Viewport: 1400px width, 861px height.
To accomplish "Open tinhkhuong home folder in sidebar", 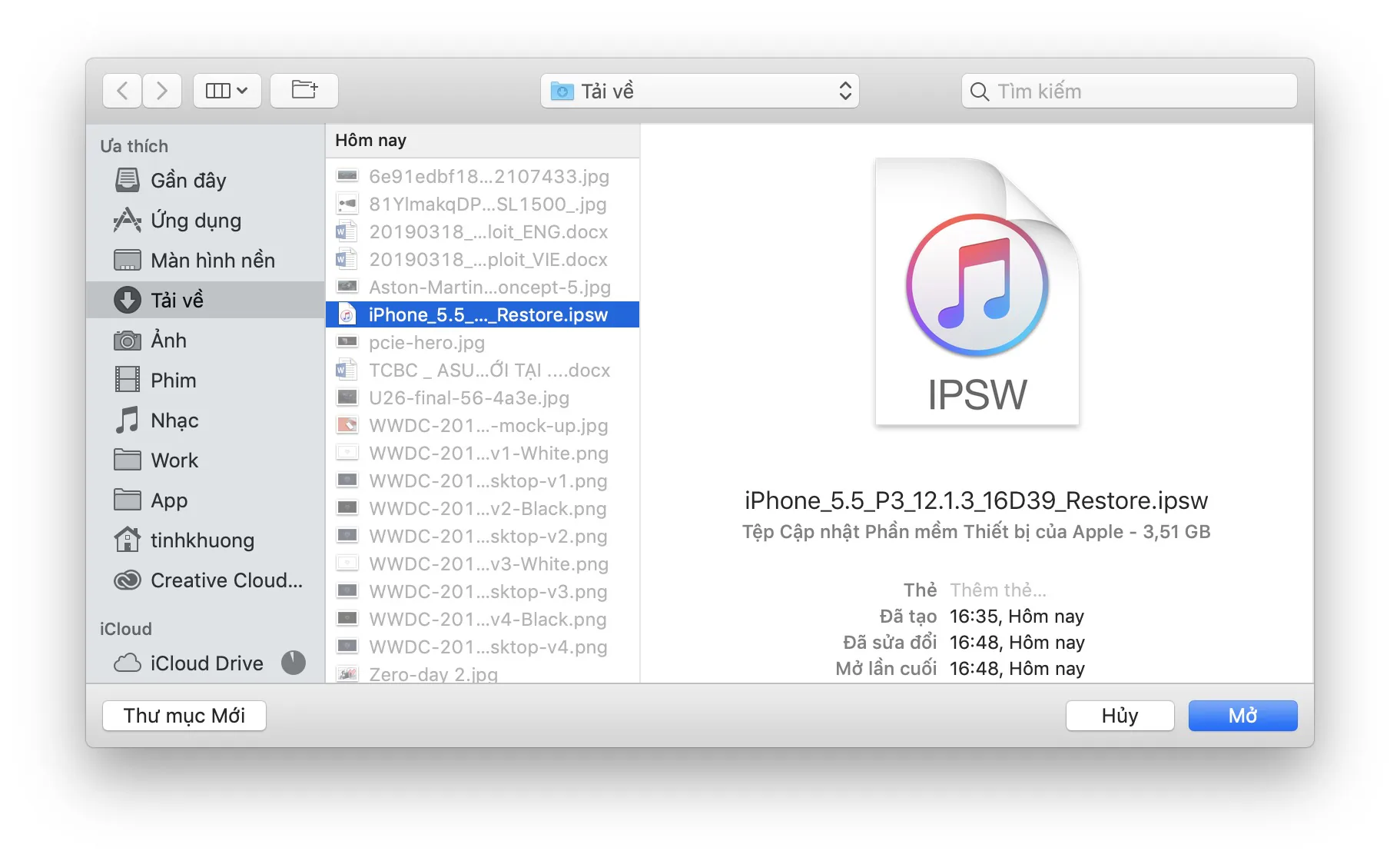I will point(205,540).
